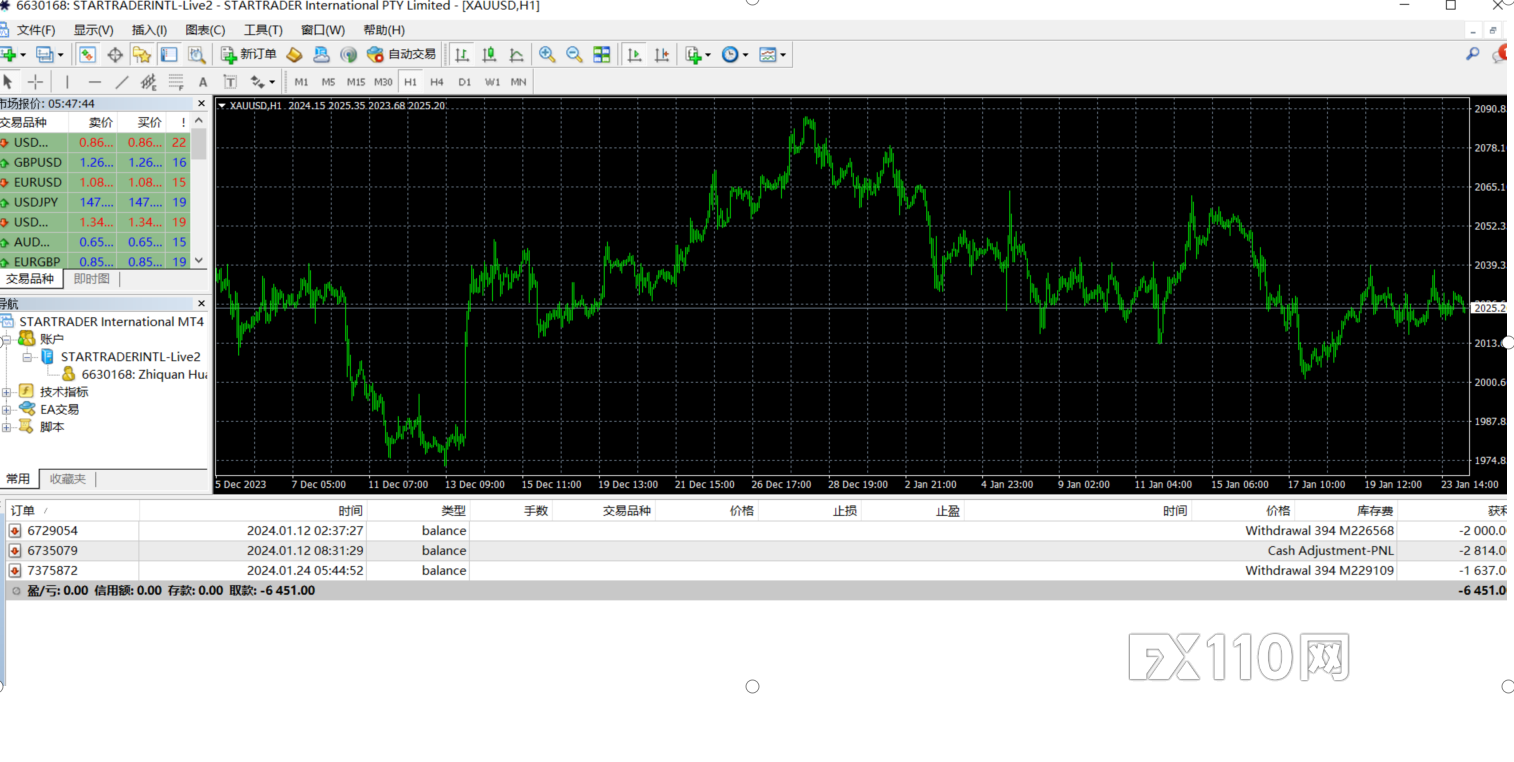
Task: Expand the 脚本 tree node
Action: (x=7, y=427)
